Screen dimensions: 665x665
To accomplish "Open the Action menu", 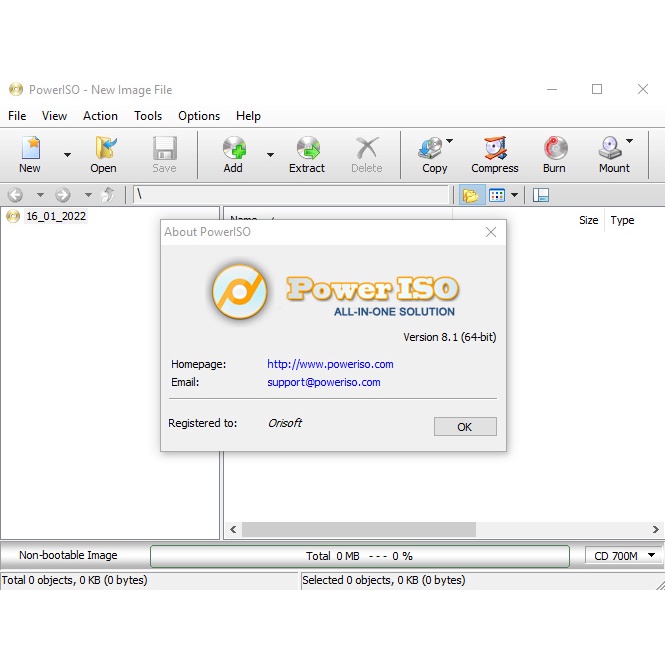I will coord(100,116).
